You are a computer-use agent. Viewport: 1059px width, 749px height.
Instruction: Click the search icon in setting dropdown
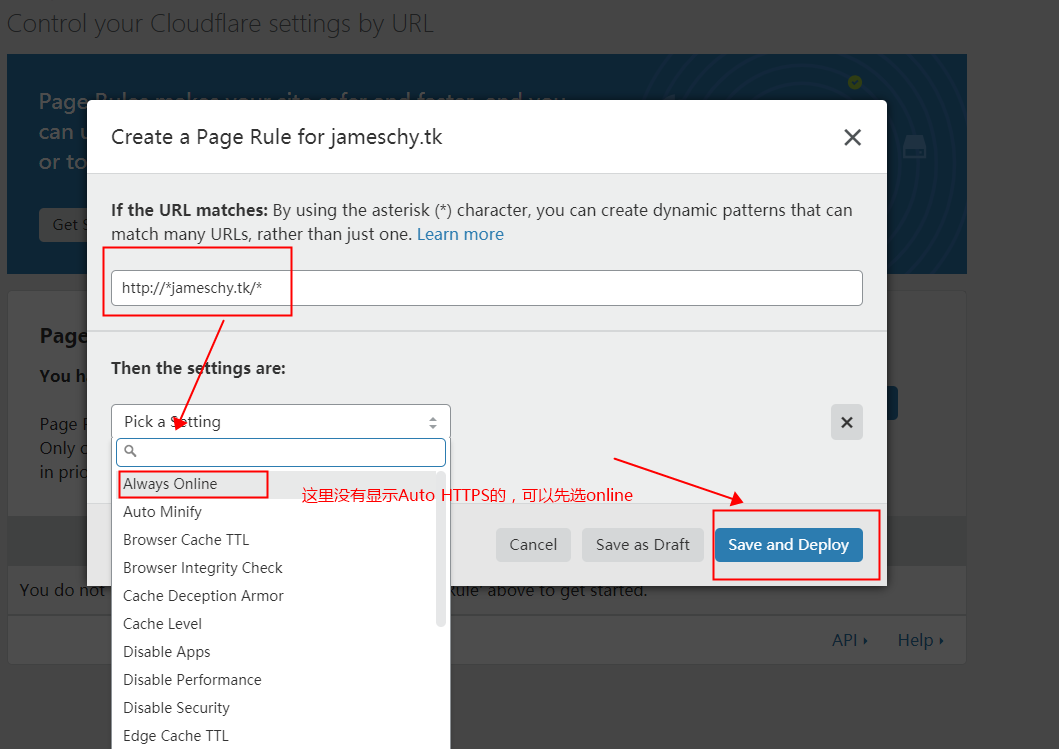click(x=130, y=451)
